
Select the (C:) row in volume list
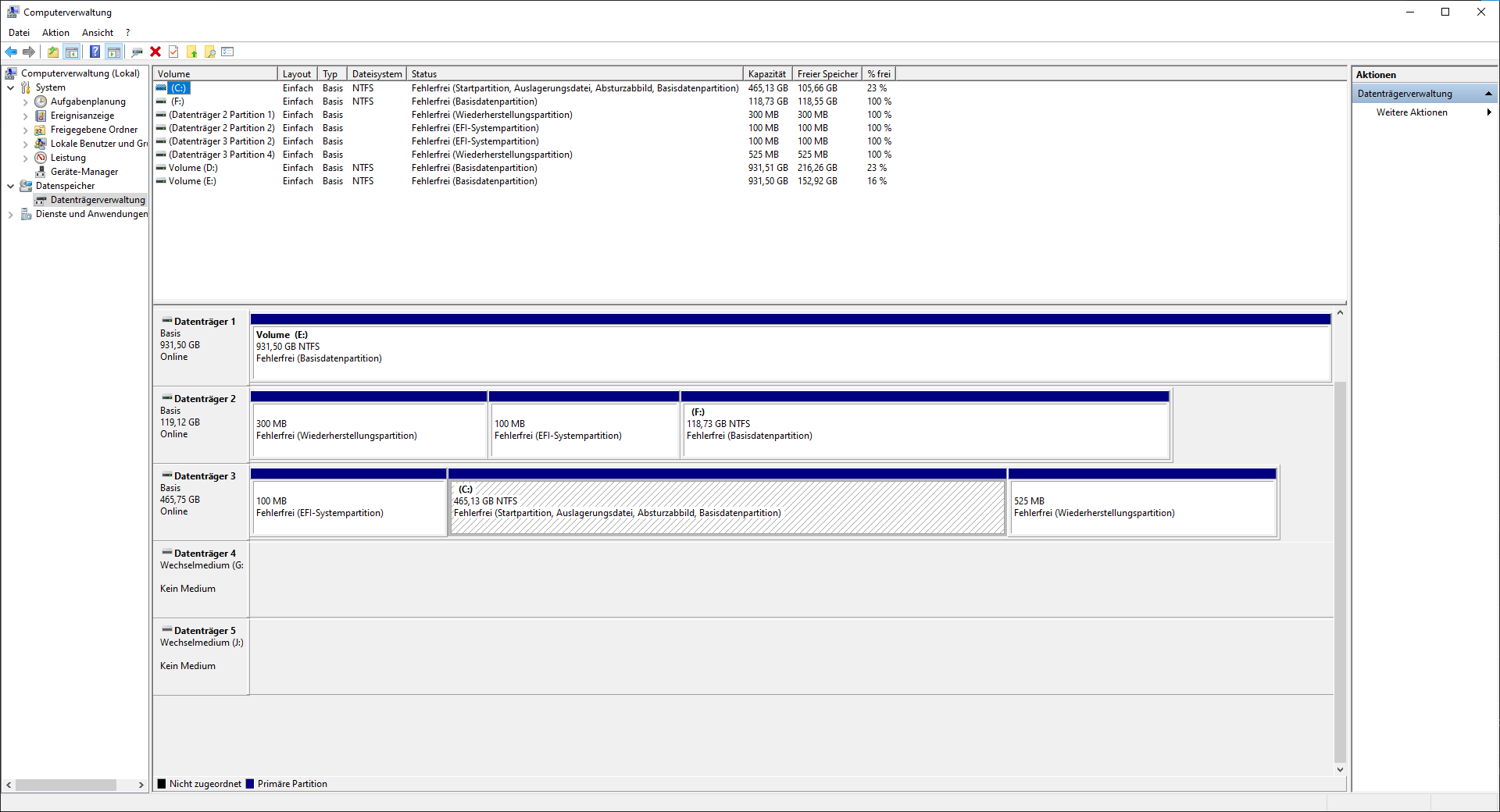coord(523,88)
